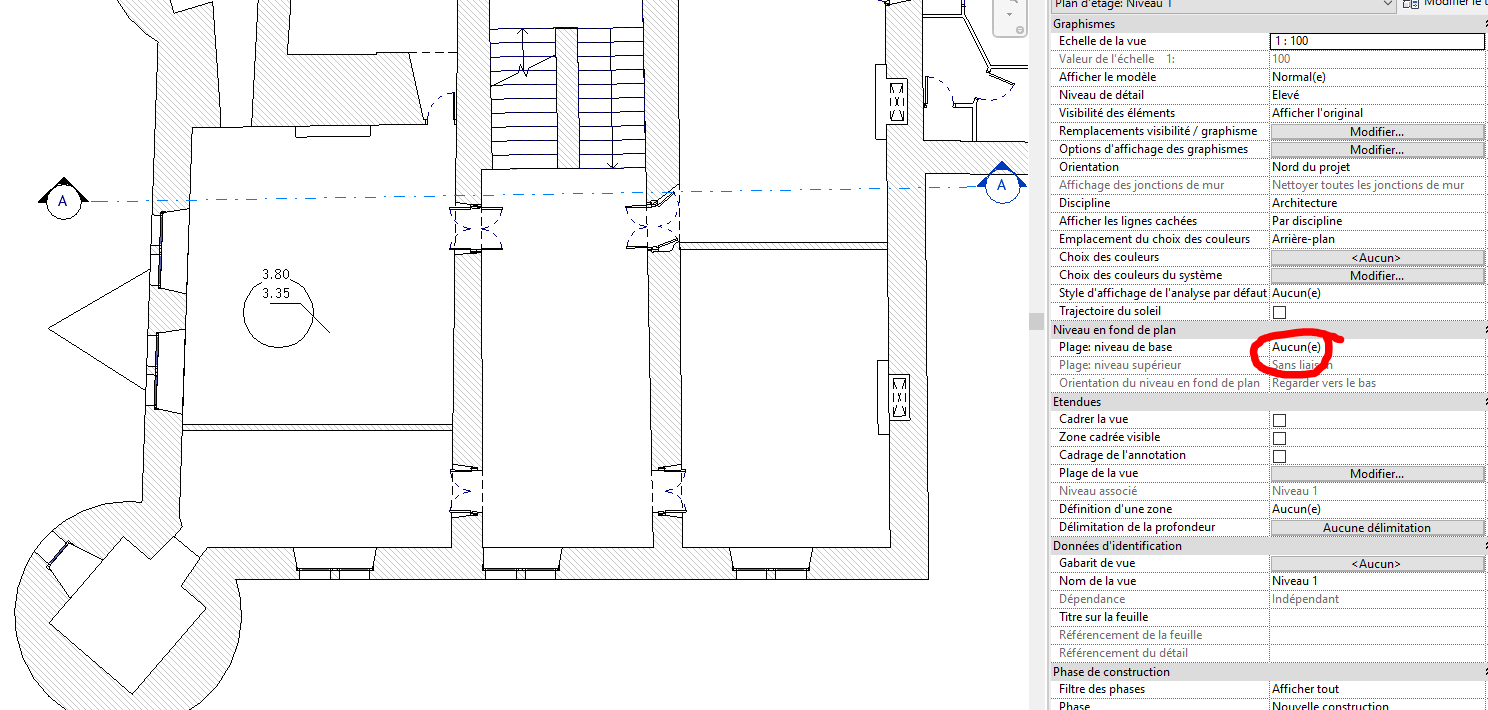Edit Nom de la vue Niveau 1 field
Screen dimensions: 1488x710
click(1377, 581)
